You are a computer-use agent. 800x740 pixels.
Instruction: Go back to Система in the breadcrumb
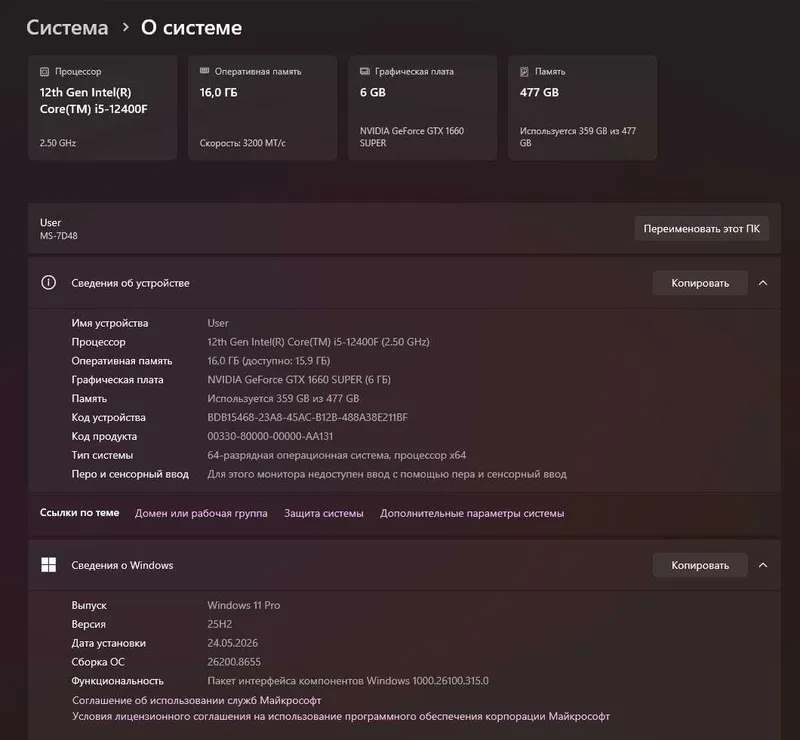point(67,28)
